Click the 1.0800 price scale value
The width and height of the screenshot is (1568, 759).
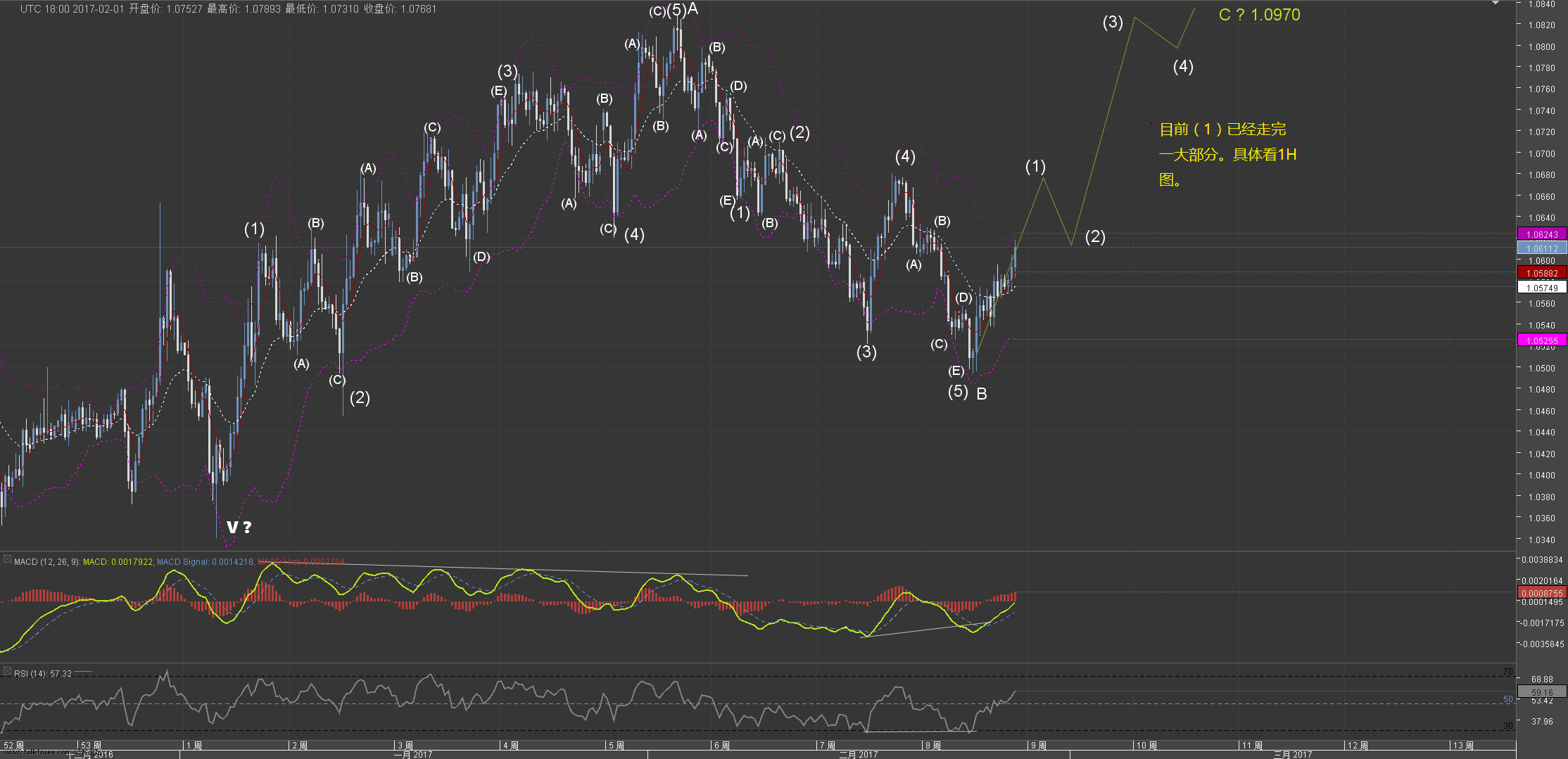1542,47
